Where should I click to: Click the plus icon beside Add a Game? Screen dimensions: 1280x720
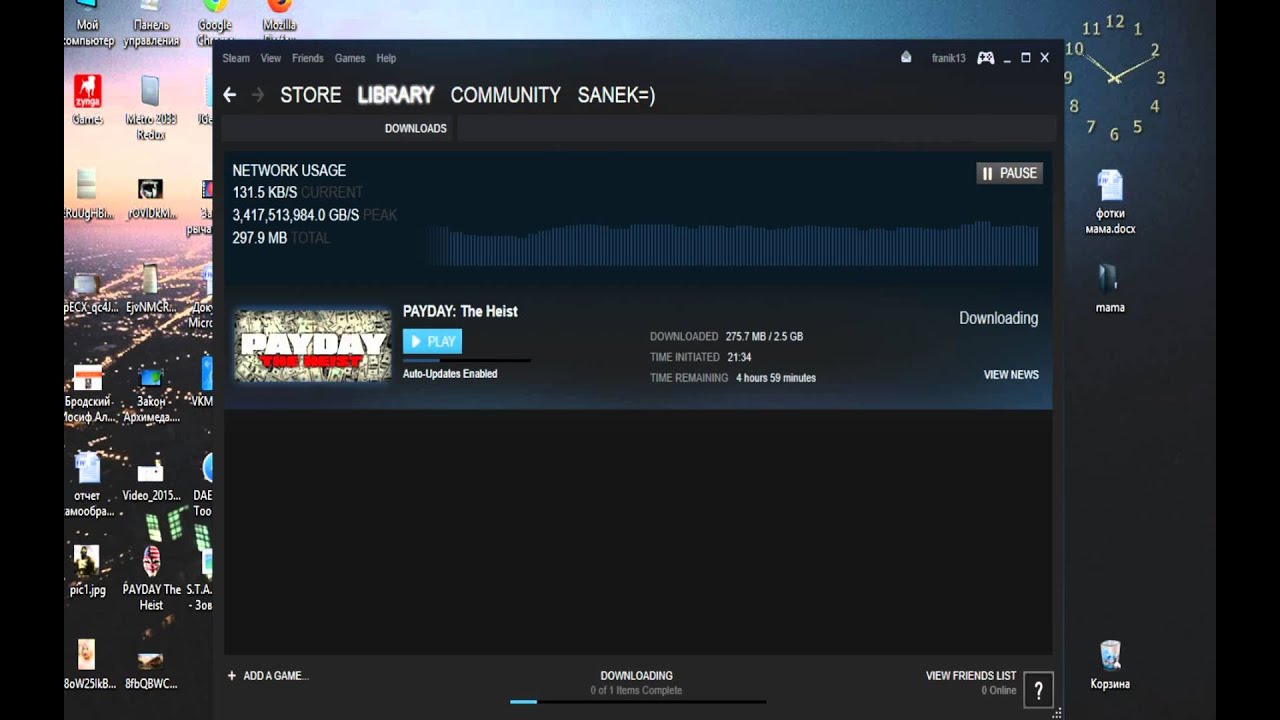(x=232, y=676)
